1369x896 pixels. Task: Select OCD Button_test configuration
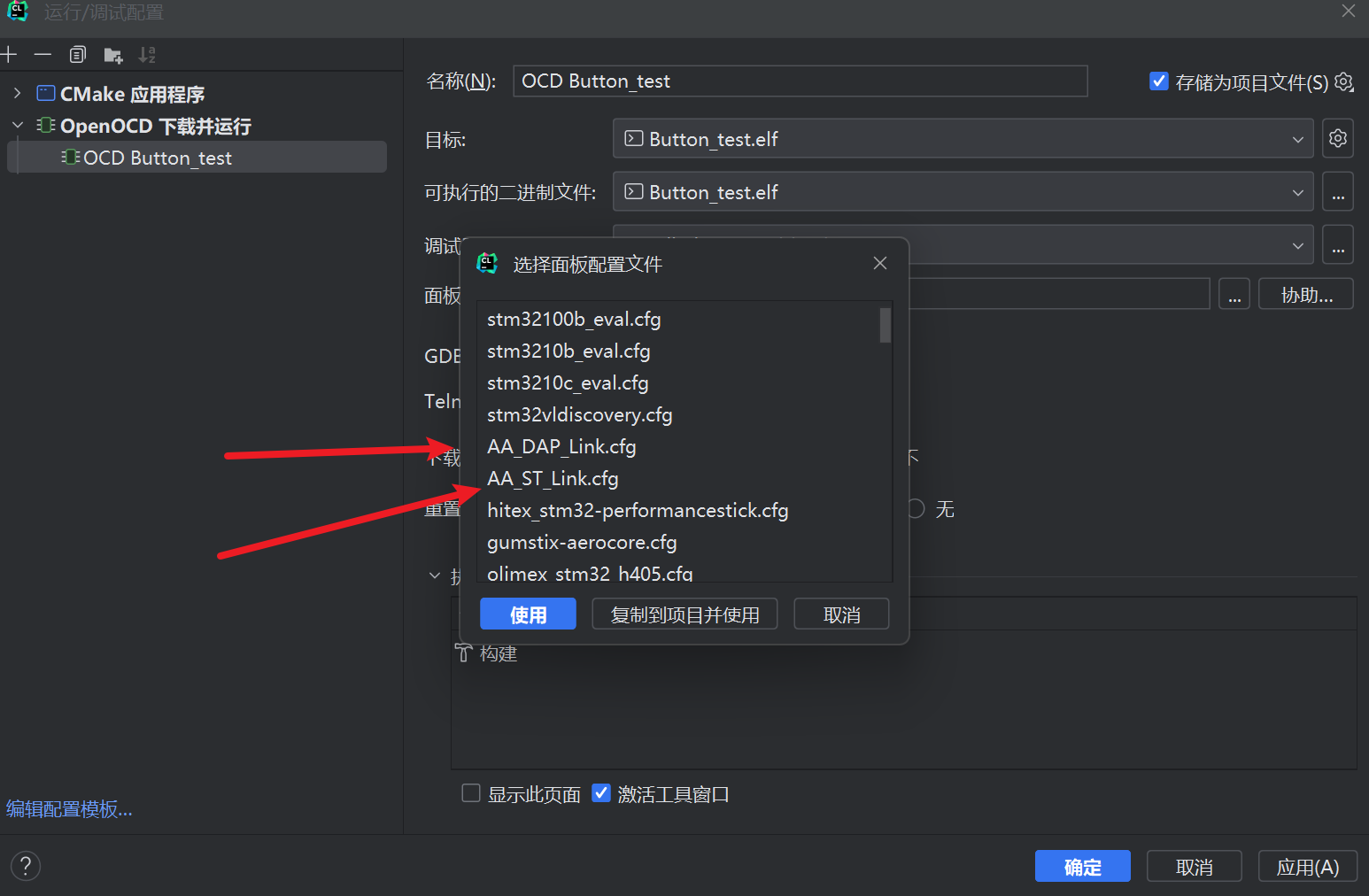pos(197,158)
